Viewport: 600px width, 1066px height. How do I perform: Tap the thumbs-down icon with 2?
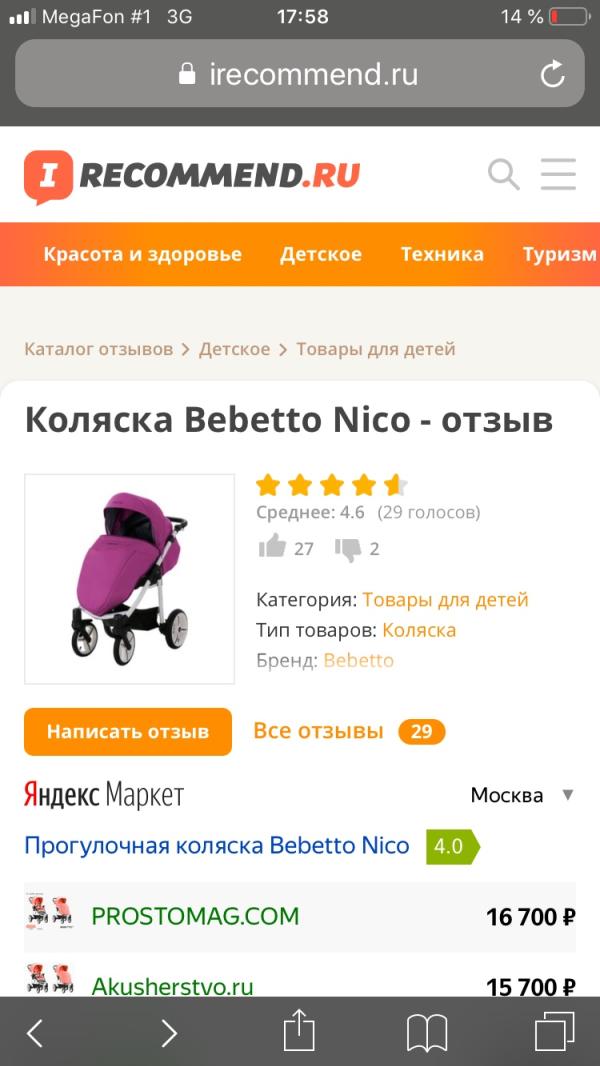pyautogui.click(x=348, y=549)
